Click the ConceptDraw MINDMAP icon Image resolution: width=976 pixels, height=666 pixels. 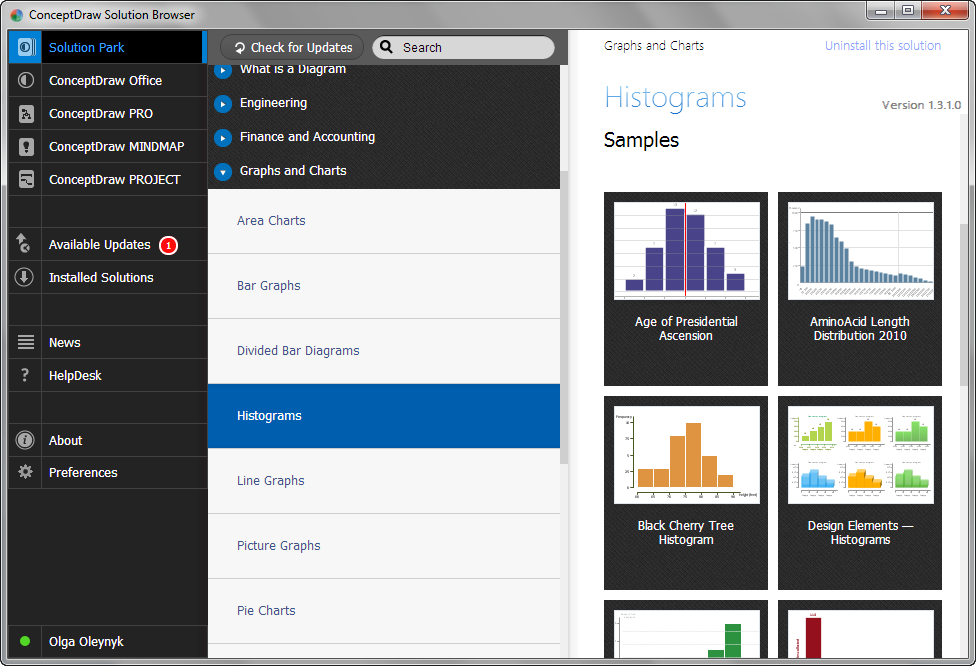pyautogui.click(x=26, y=147)
